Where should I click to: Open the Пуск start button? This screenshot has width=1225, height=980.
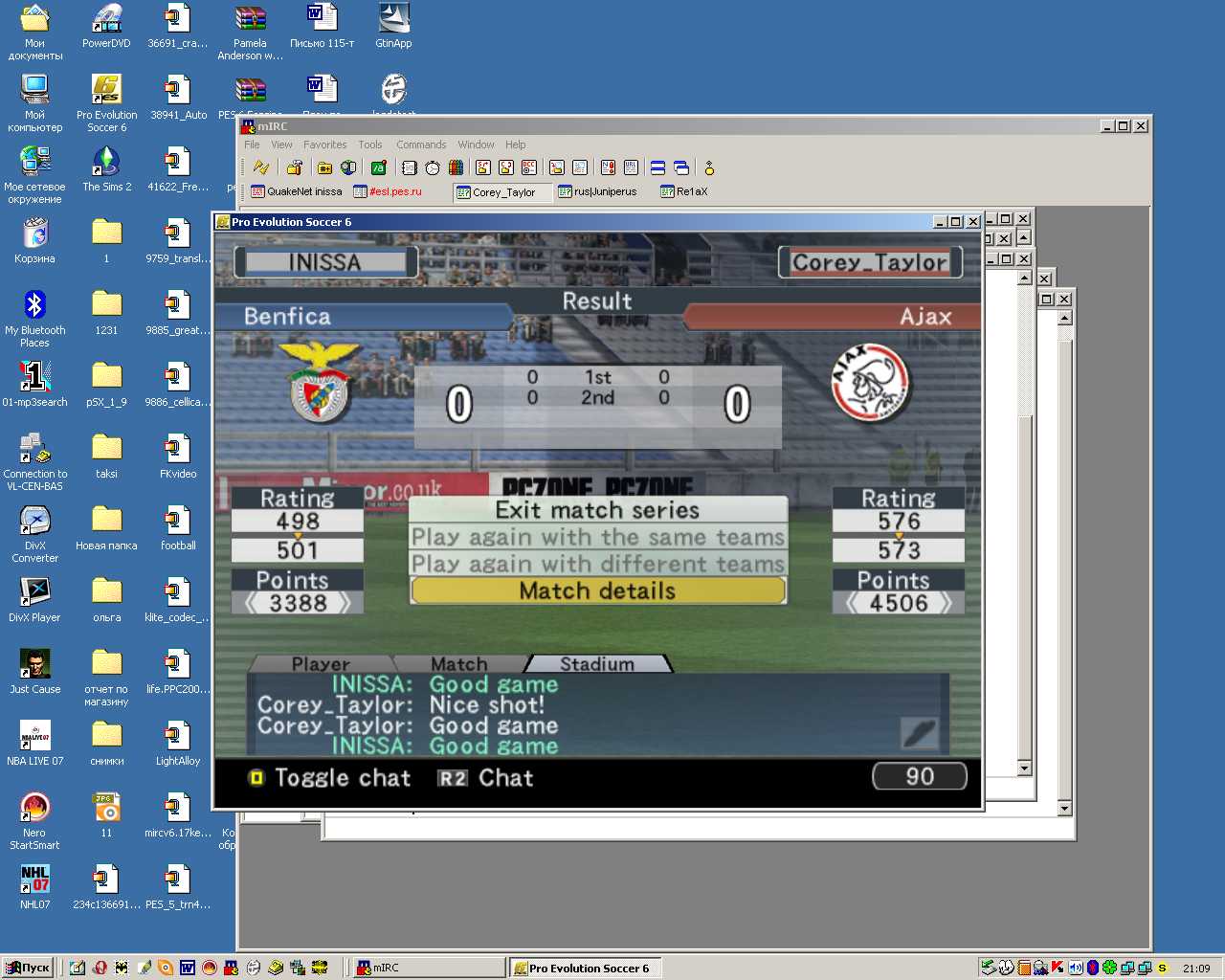point(27,968)
